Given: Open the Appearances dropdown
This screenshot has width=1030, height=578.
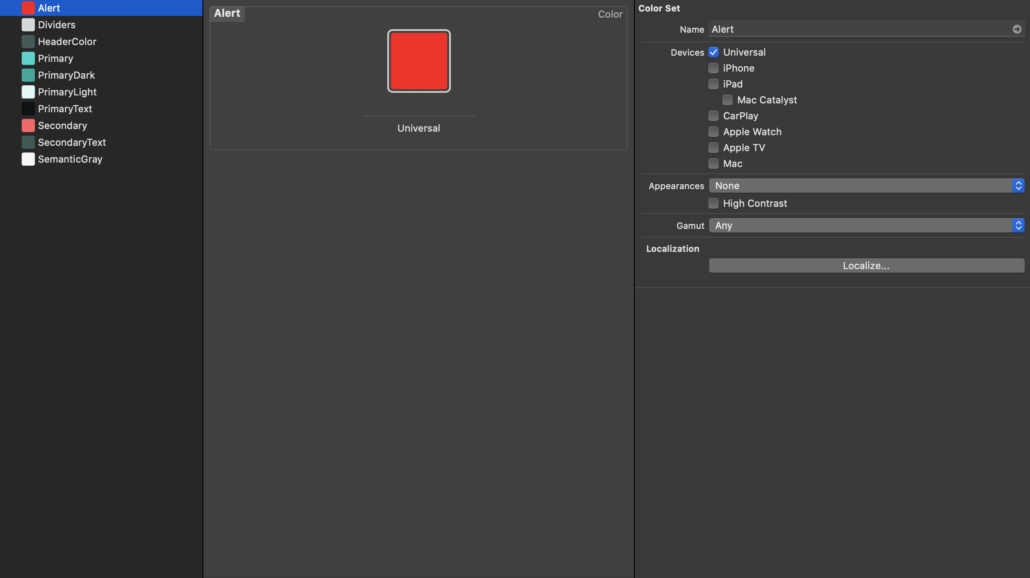Looking at the screenshot, I should pos(866,186).
